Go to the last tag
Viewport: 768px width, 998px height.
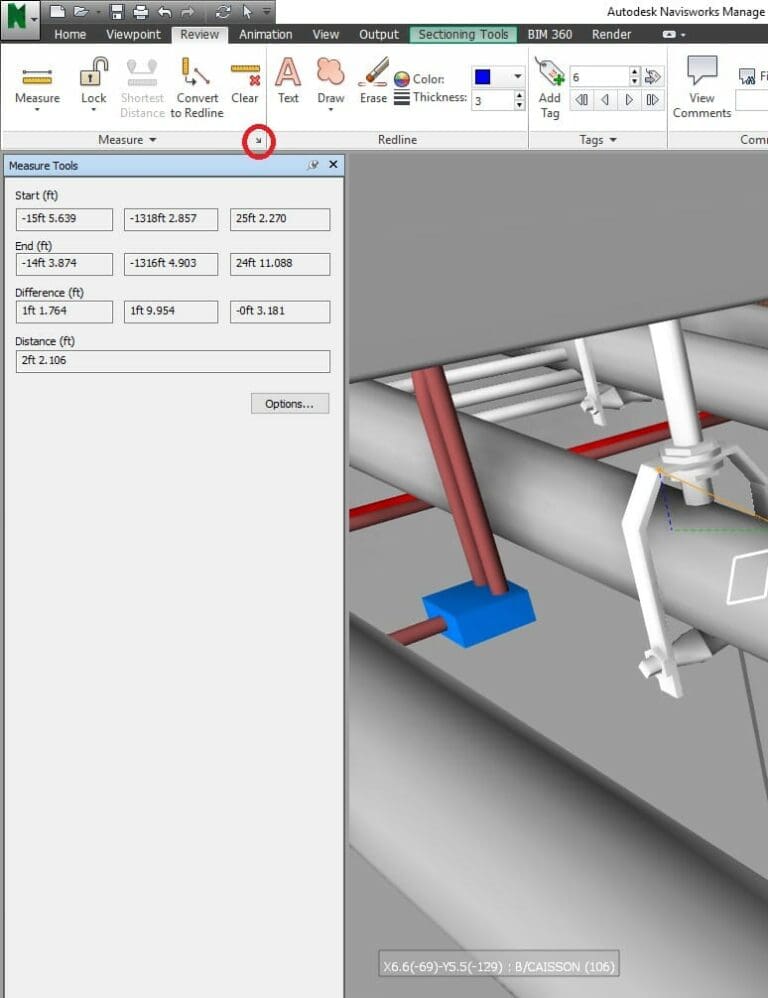pos(652,100)
